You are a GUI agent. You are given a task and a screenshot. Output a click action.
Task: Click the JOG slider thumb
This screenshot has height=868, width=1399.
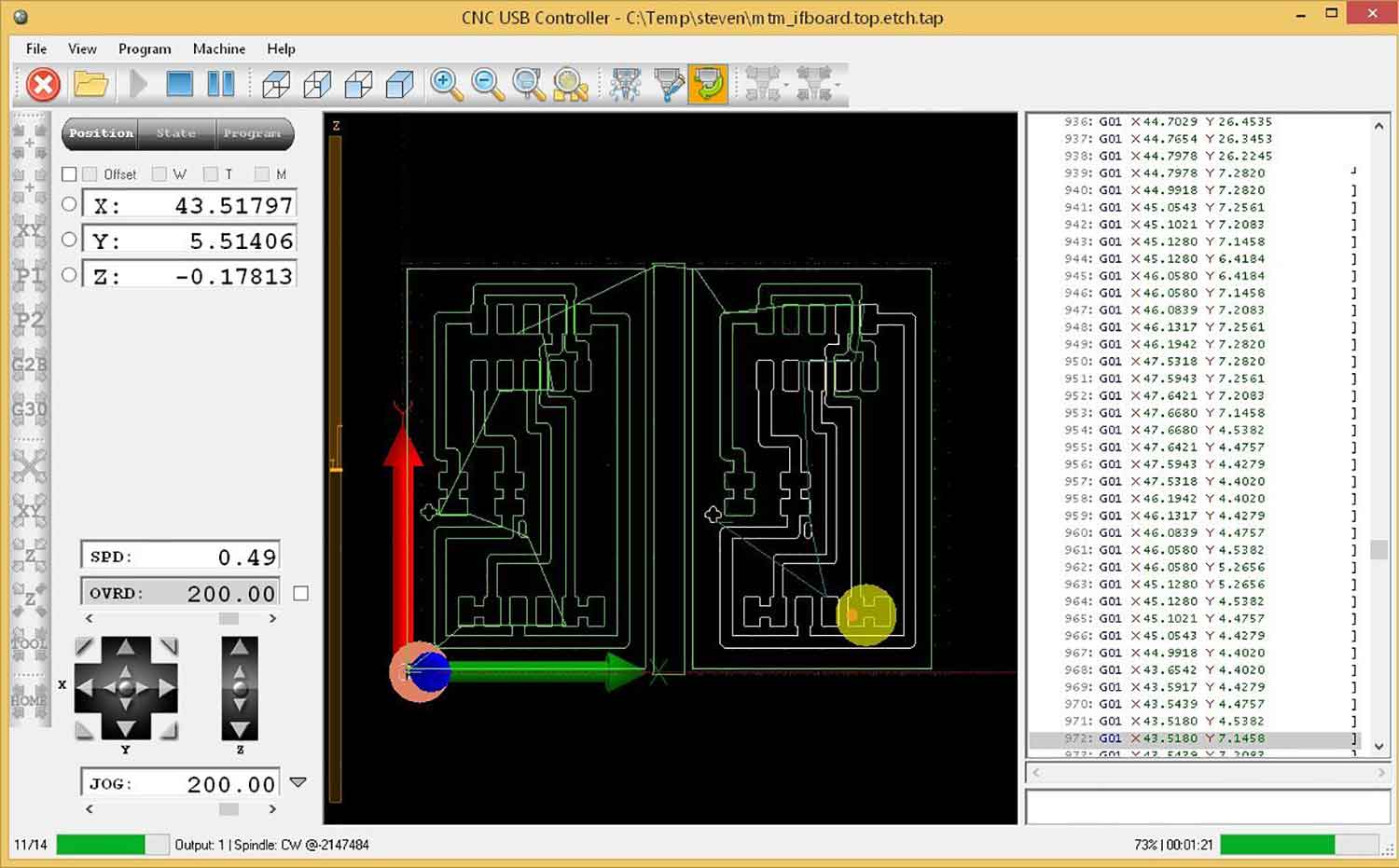coord(229,808)
